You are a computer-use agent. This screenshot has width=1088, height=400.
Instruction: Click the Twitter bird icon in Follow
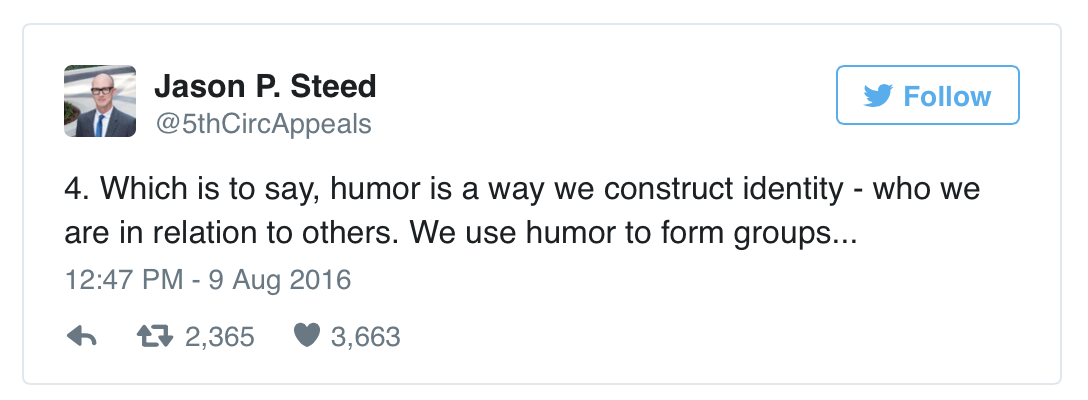(x=877, y=96)
